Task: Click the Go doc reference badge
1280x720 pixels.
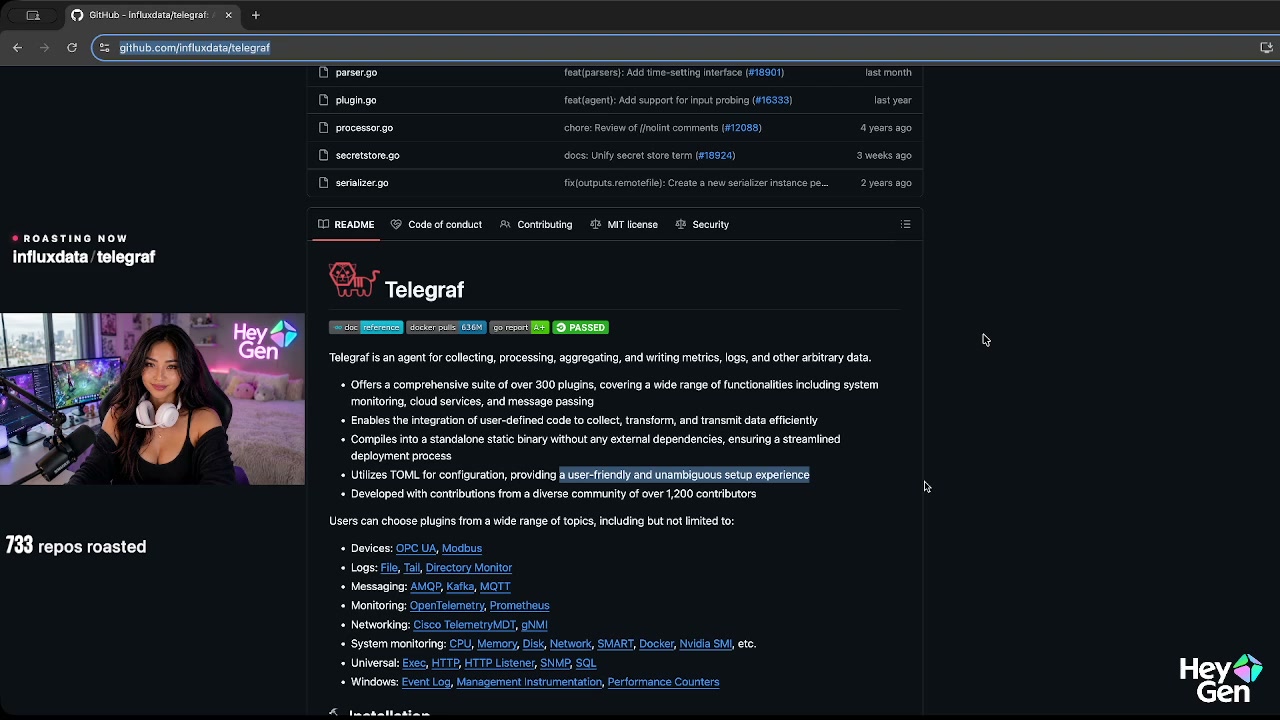Action: tap(366, 327)
